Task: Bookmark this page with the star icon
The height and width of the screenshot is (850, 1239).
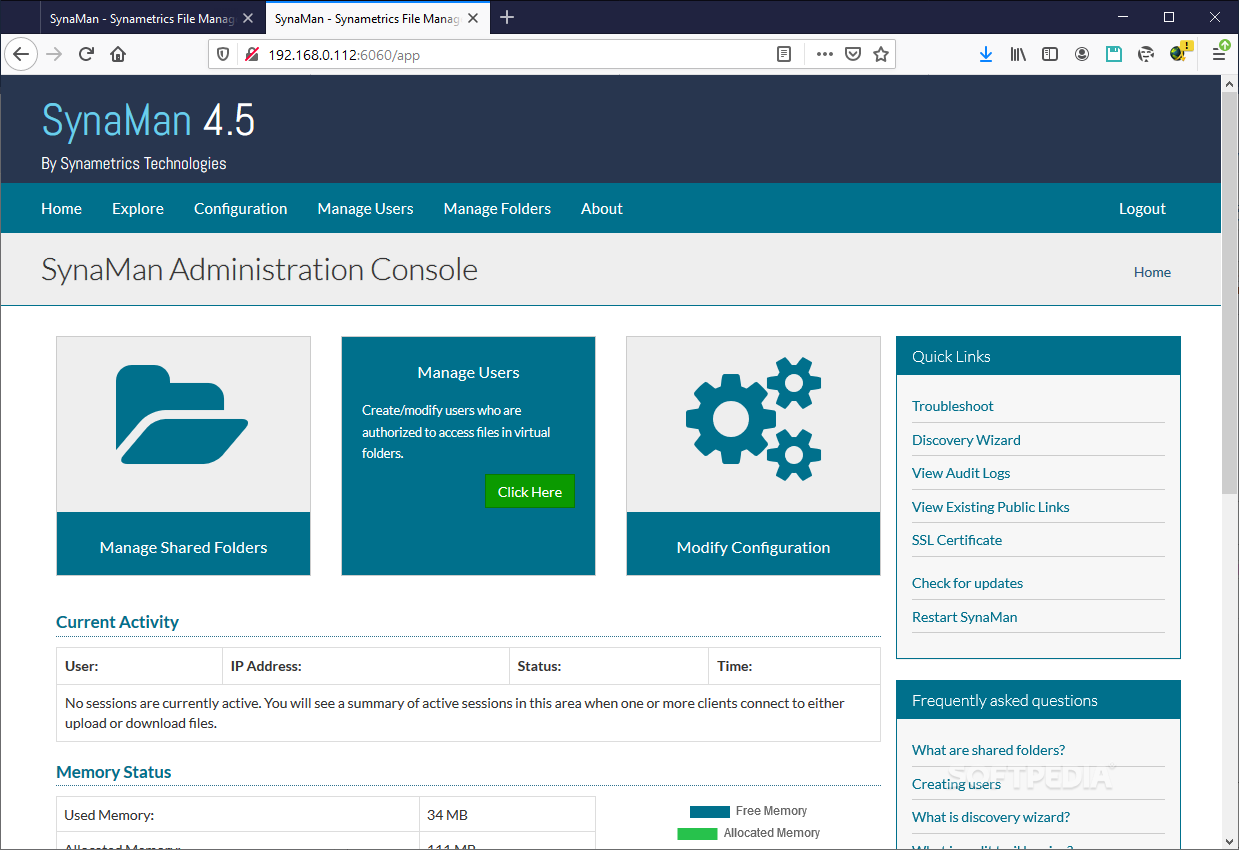Action: 881,54
